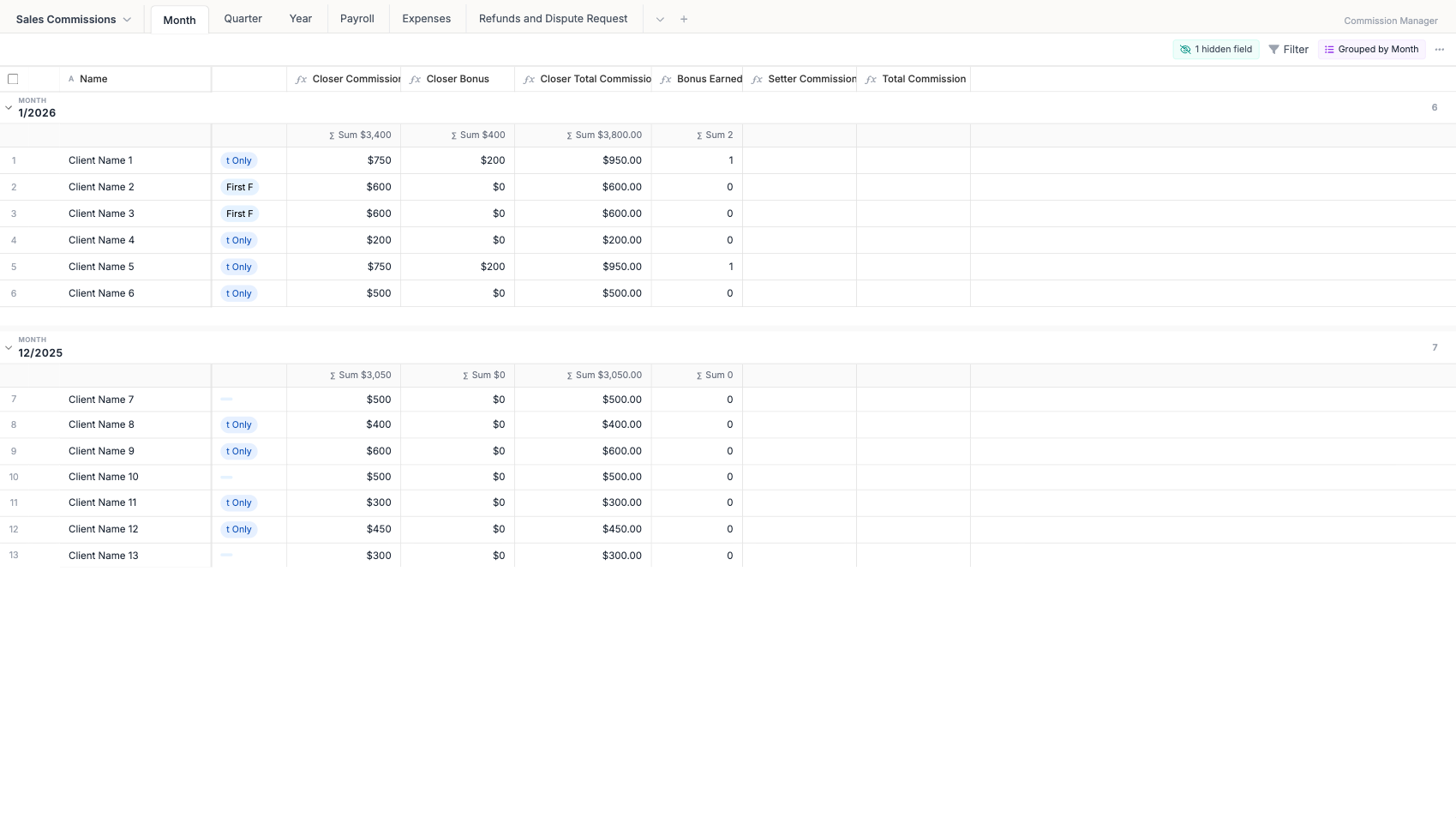Viewport: 1456px width, 818px height.
Task: Open the Year tab
Action: [x=300, y=18]
